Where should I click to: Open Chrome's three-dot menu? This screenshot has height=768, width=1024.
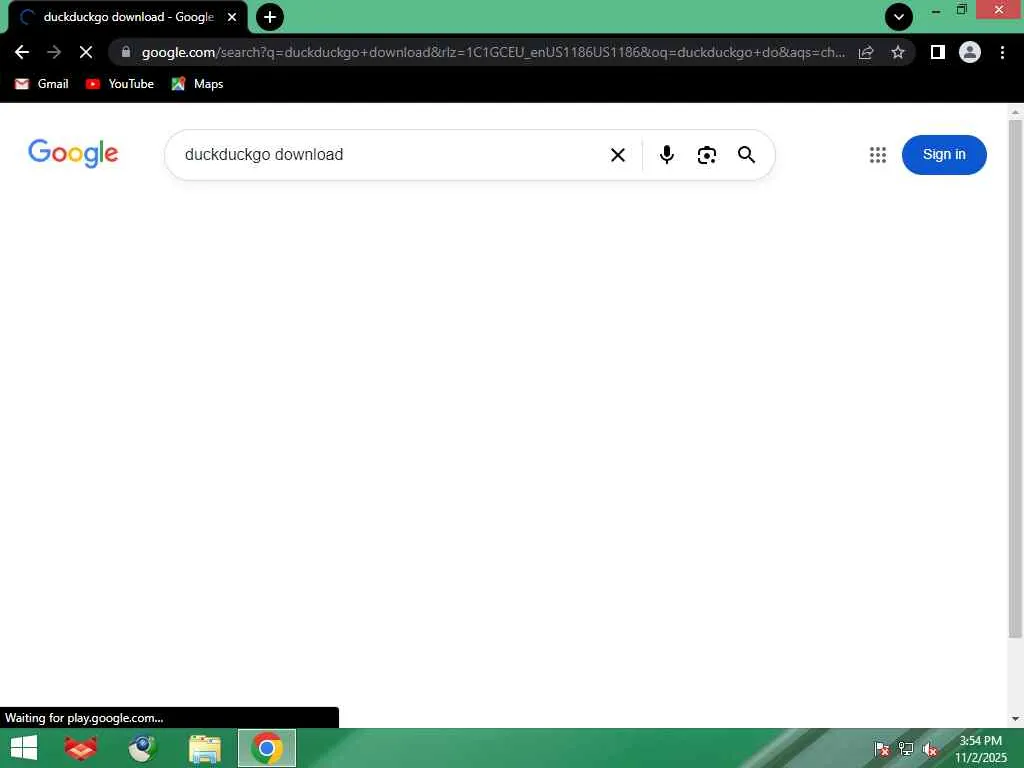(1002, 52)
